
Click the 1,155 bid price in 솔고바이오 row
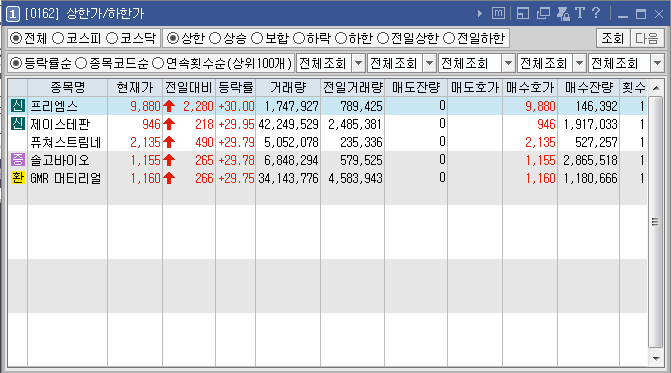[540, 160]
